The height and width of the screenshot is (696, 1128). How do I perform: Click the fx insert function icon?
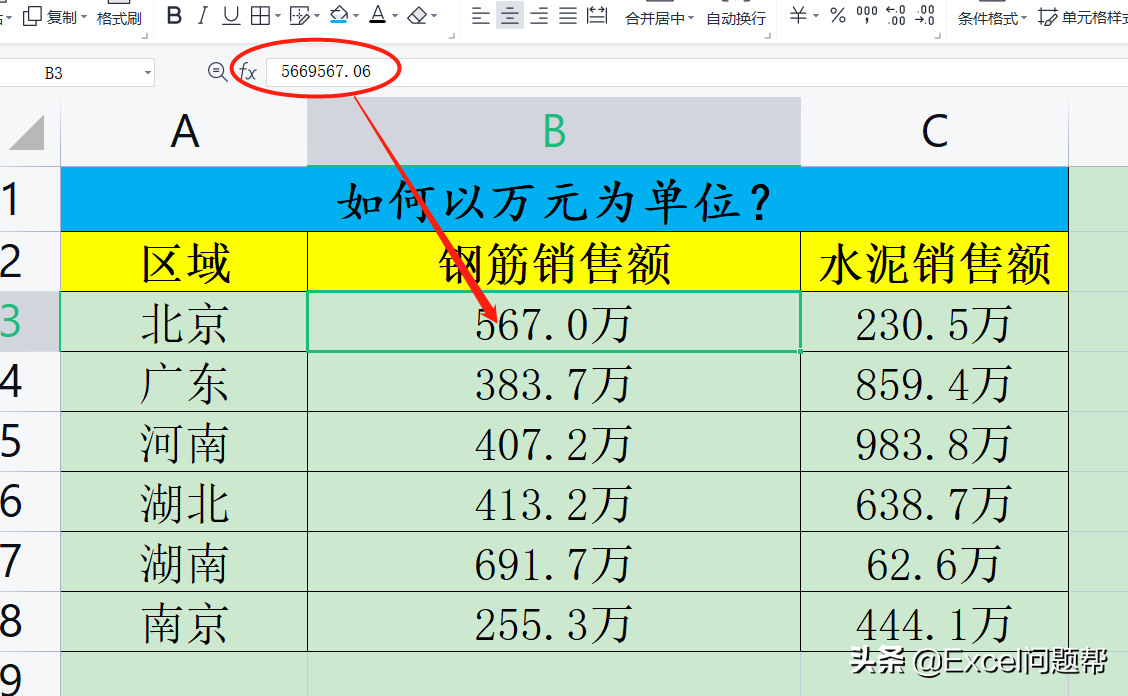click(247, 72)
